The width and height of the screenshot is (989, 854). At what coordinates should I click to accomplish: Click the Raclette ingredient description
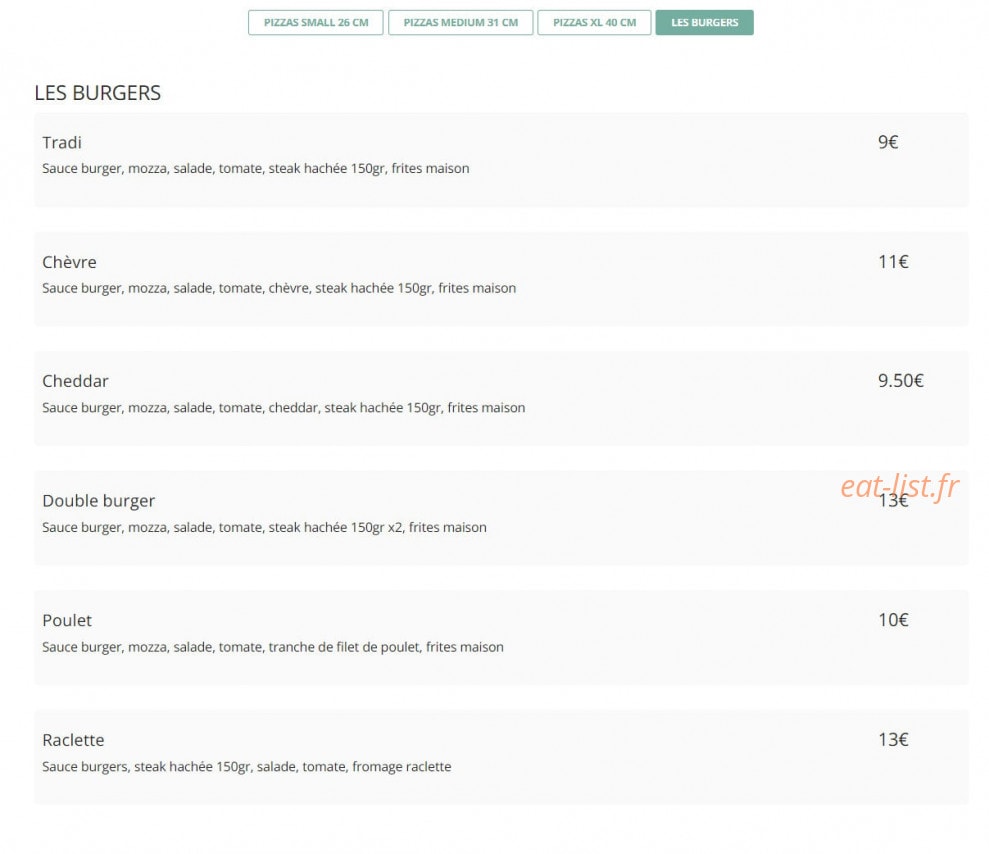[247, 767]
